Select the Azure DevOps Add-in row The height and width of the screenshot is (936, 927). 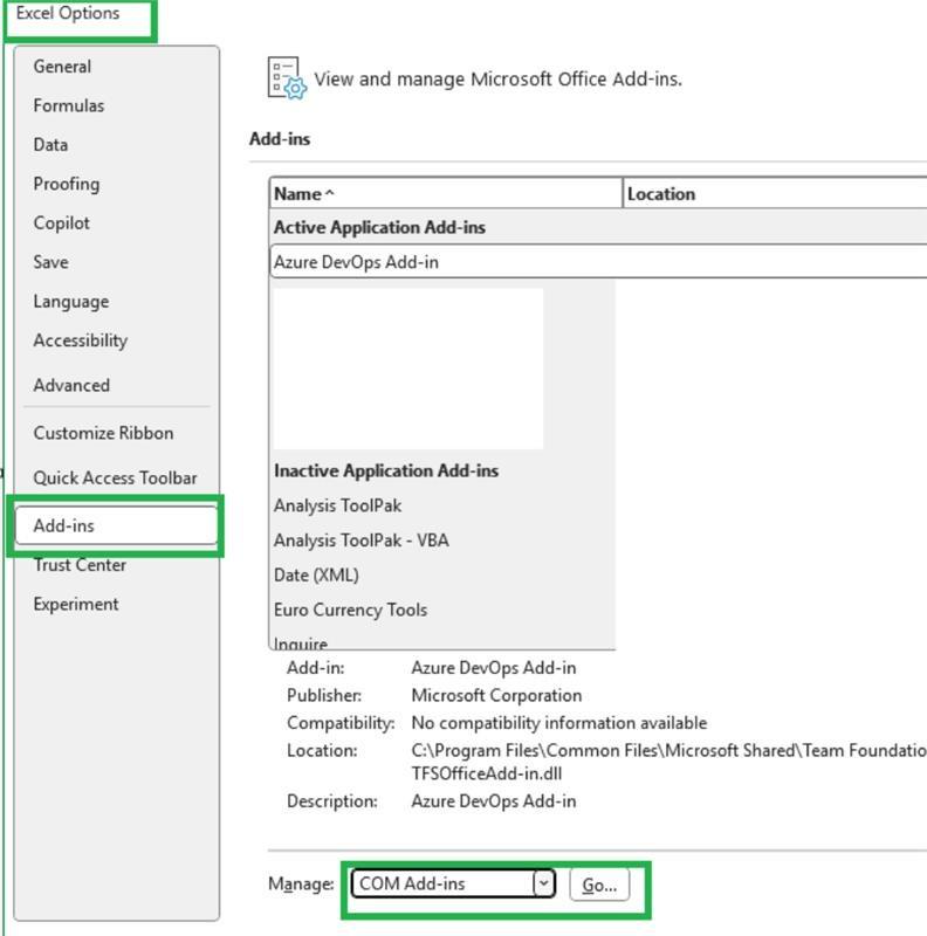click(x=599, y=261)
